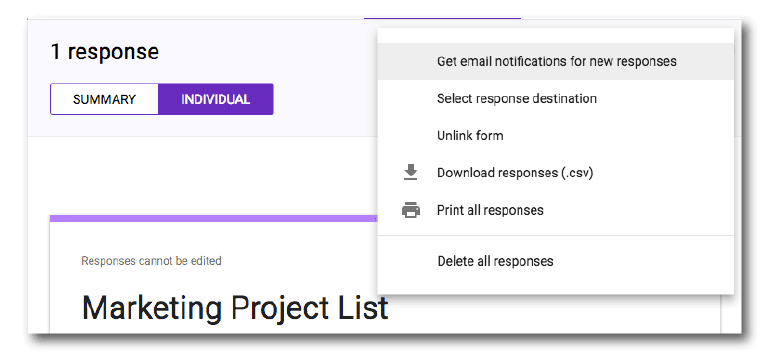Pick the Print all responses label

pos(490,210)
